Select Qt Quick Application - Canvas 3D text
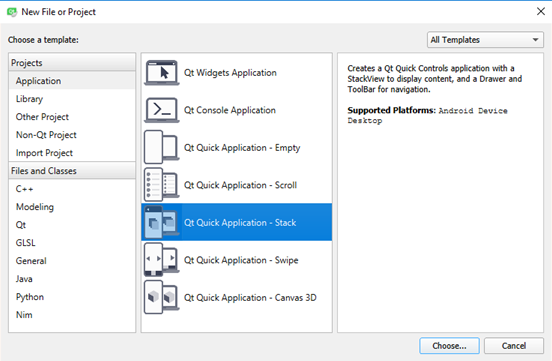 (x=250, y=298)
